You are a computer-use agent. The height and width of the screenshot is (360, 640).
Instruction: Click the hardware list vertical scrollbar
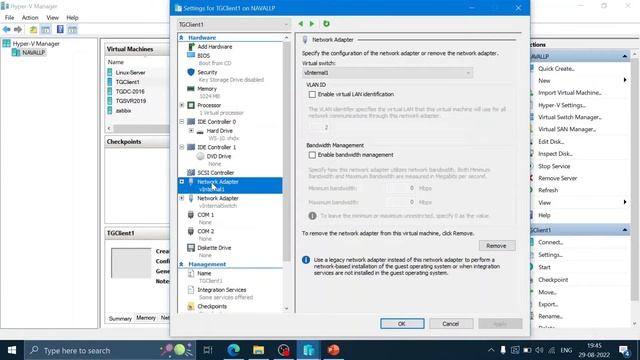tap(286, 151)
